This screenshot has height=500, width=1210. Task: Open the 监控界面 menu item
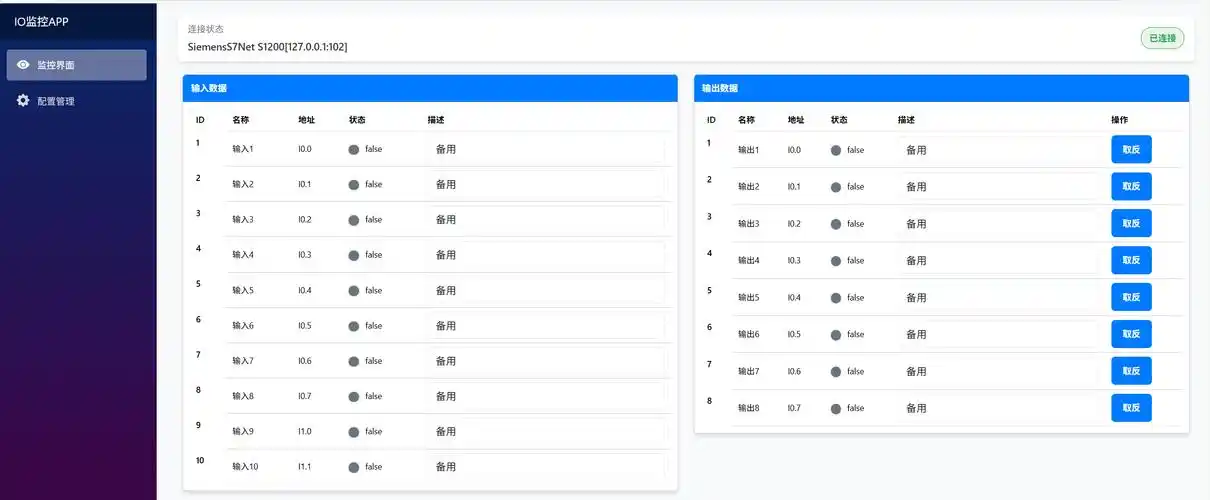coord(77,65)
